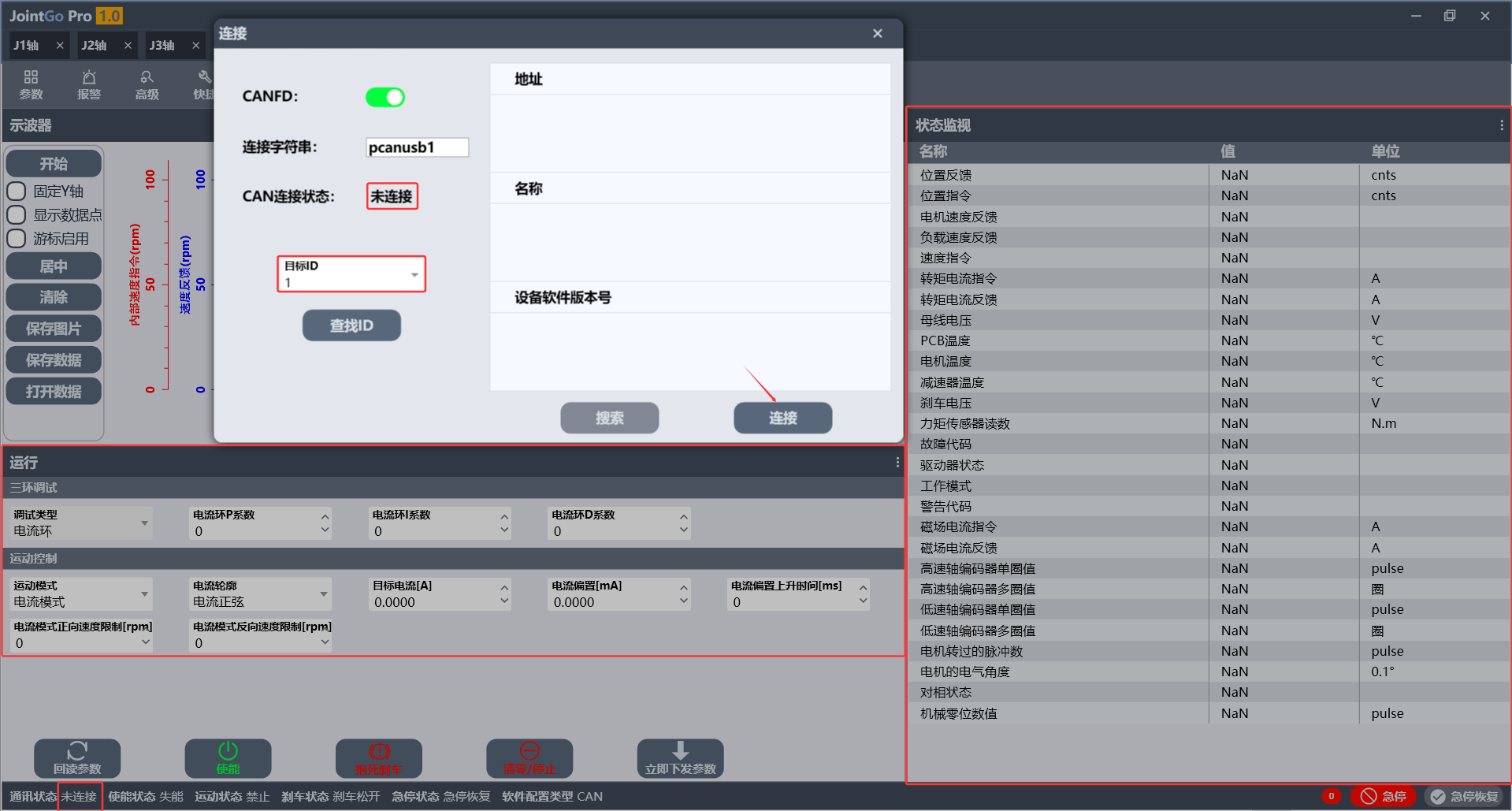Restore down the JointGo Pro window
This screenshot has height=811, width=1512.
click(1450, 16)
